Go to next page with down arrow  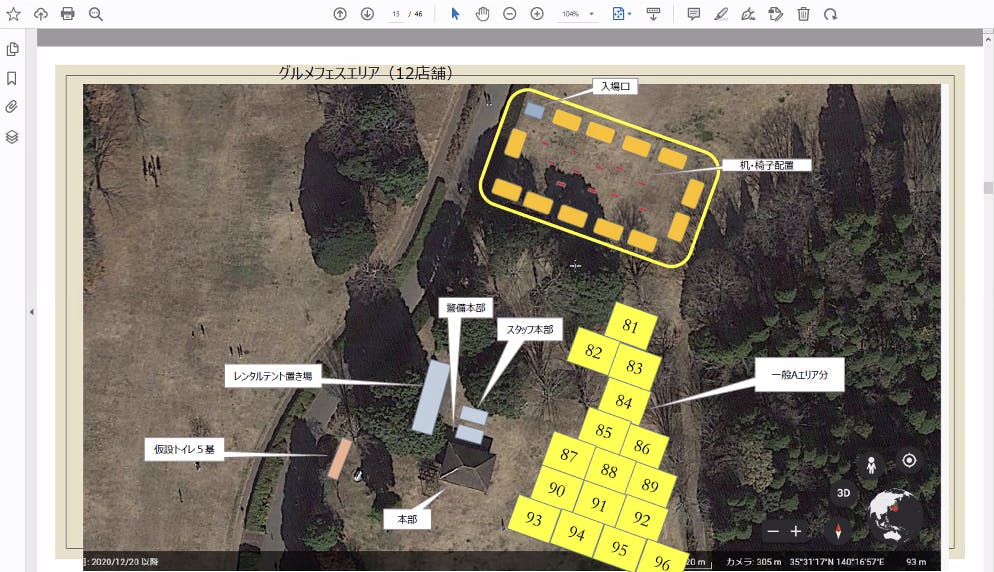(x=367, y=14)
